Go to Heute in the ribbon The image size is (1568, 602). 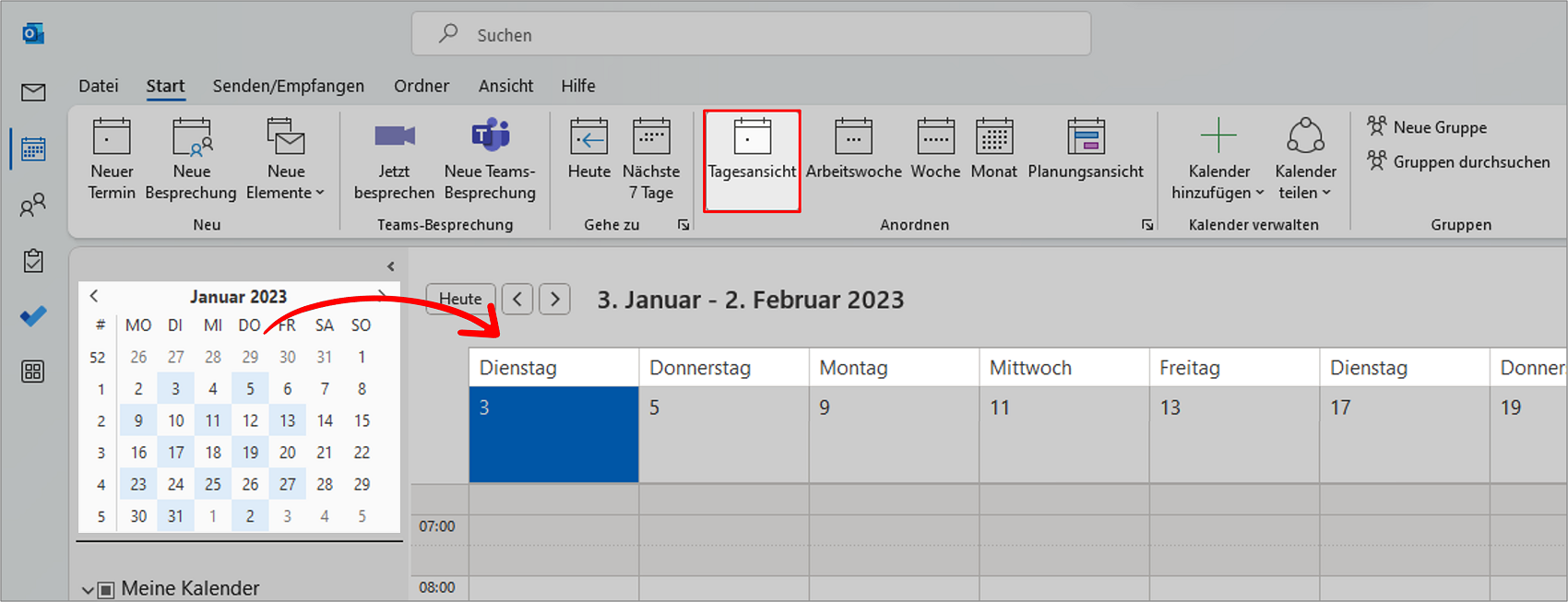[x=588, y=149]
